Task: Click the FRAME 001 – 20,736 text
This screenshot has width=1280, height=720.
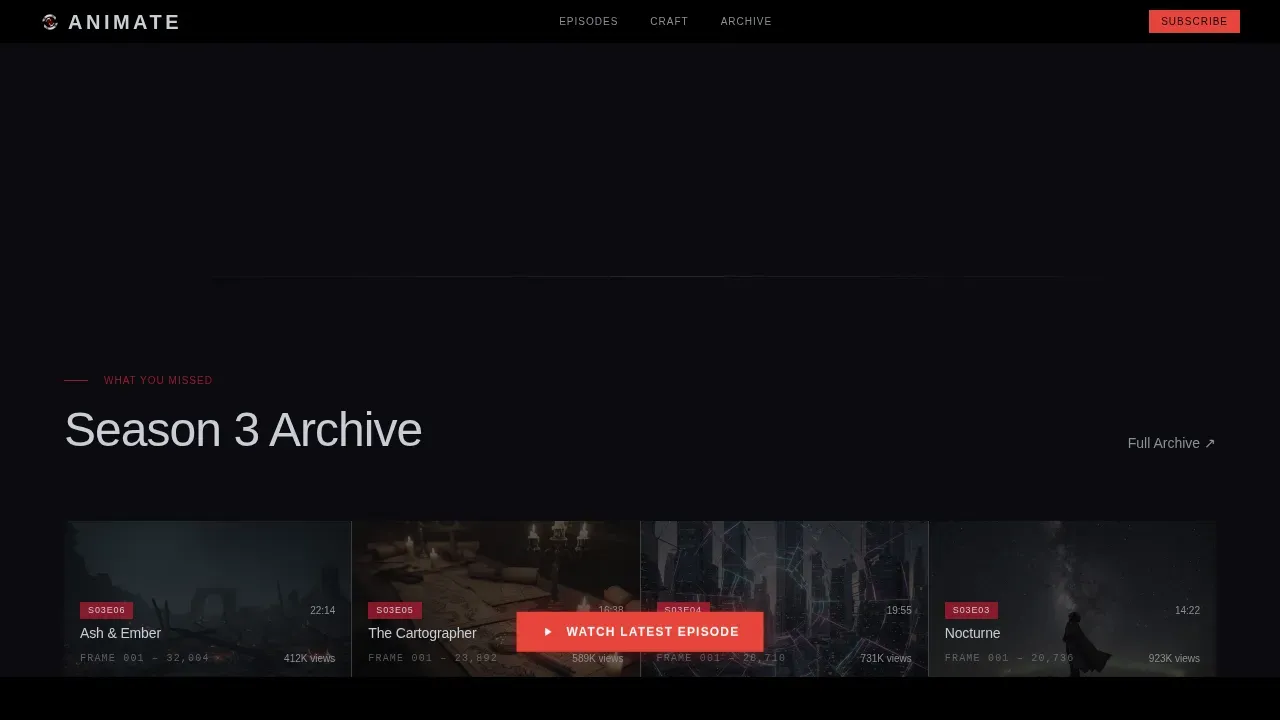Action: tap(1009, 658)
